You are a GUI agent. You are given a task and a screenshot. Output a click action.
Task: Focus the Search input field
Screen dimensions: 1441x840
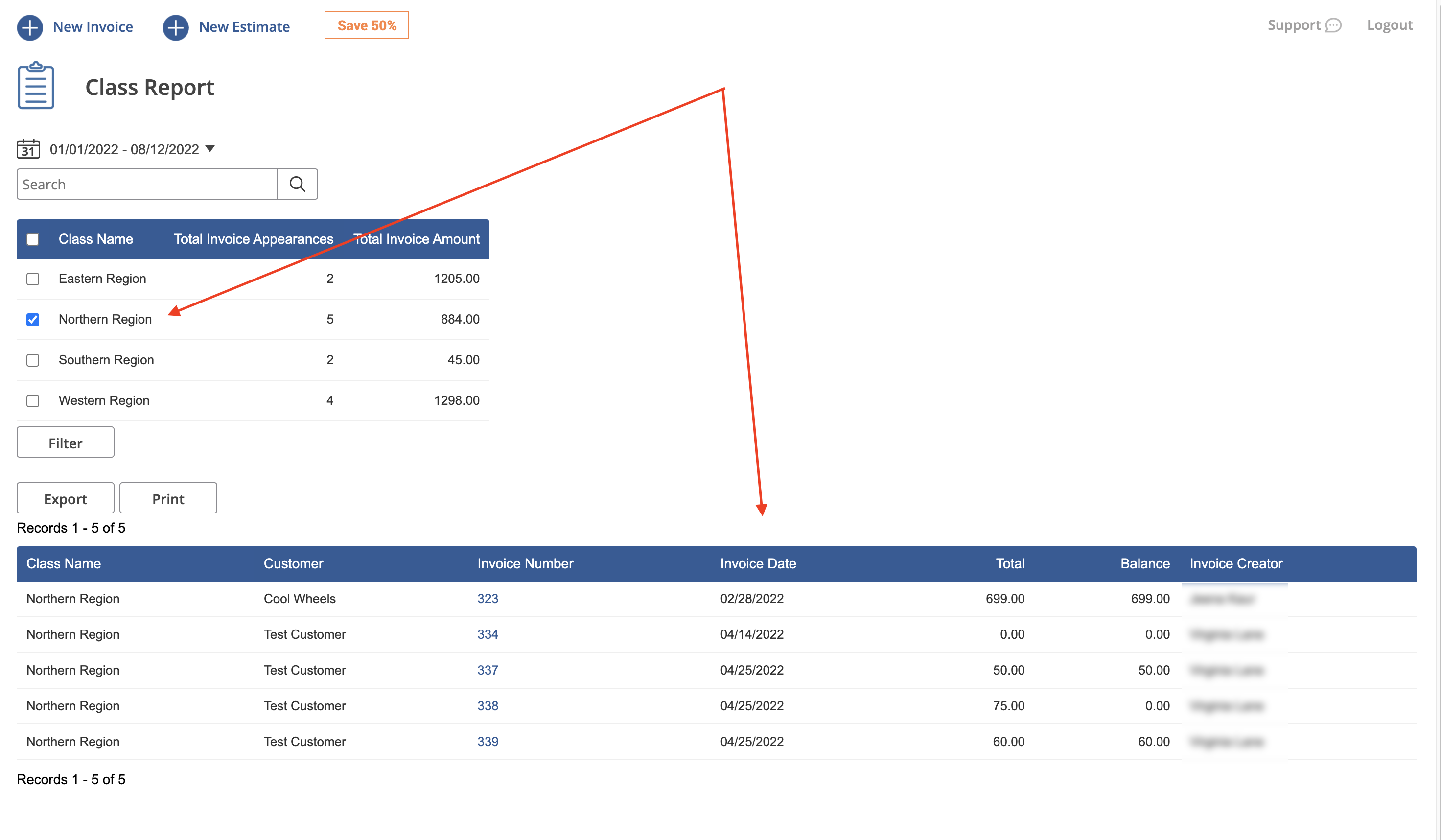[147, 184]
